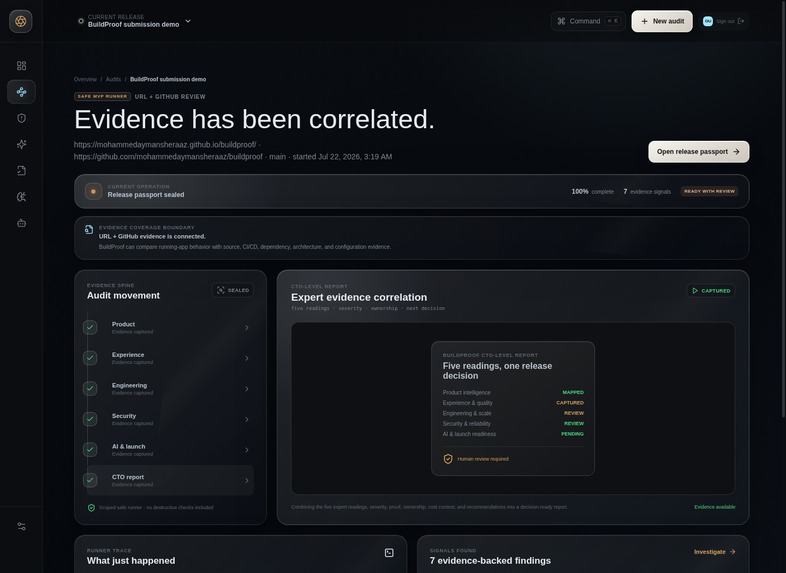Click the command key symbol icon
Viewport: 786px width, 573px height.
[x=561, y=21]
